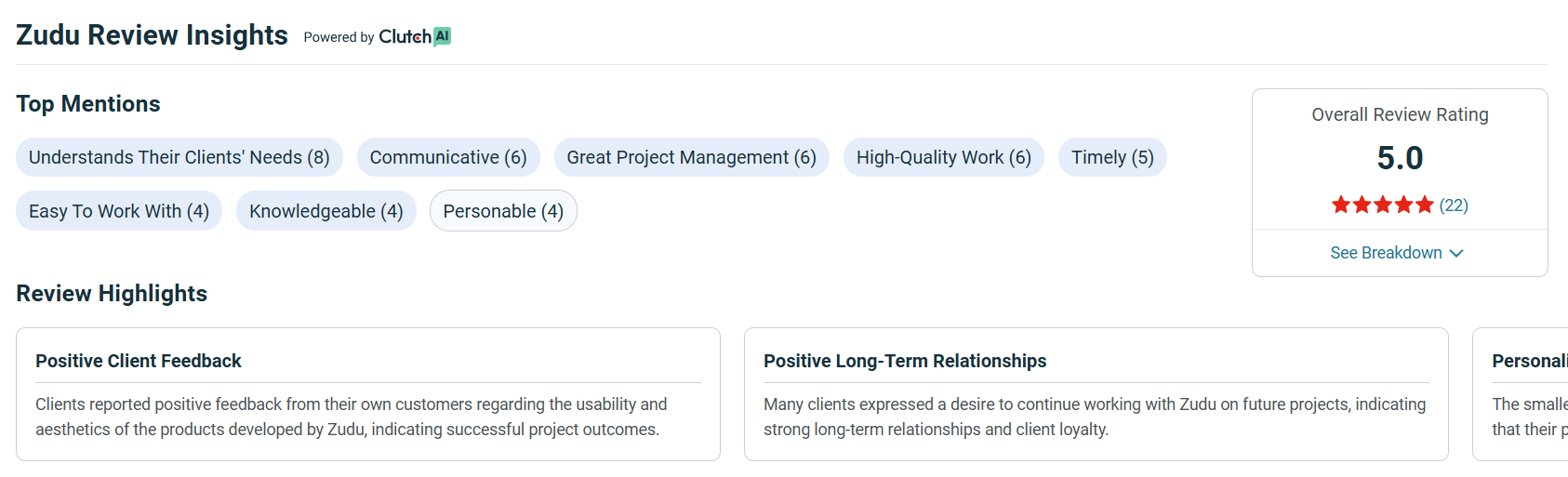Expand the See Breakdown link
This screenshot has width=1568, height=477.
click(1386, 253)
